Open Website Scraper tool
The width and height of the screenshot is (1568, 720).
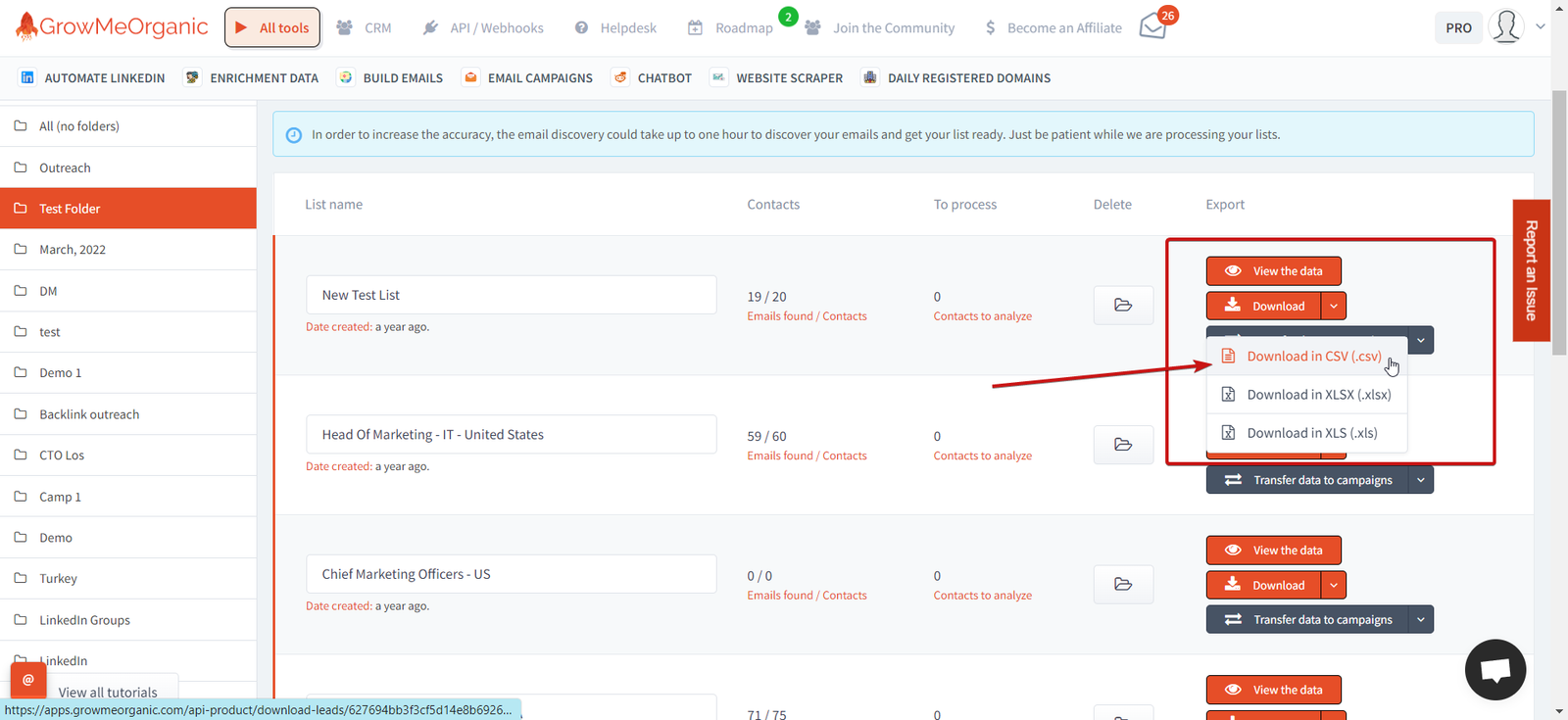coord(777,77)
